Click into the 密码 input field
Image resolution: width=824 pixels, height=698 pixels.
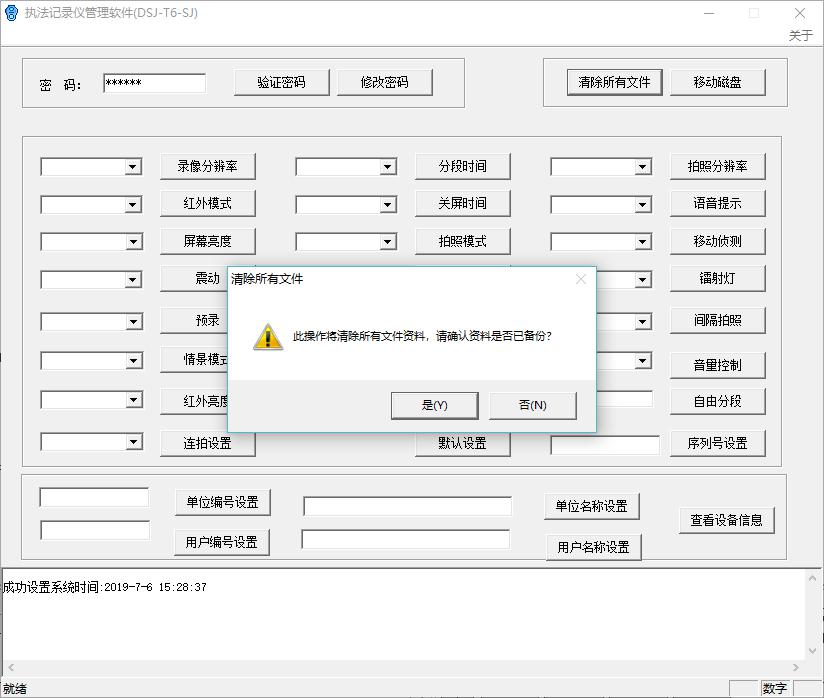coord(154,84)
